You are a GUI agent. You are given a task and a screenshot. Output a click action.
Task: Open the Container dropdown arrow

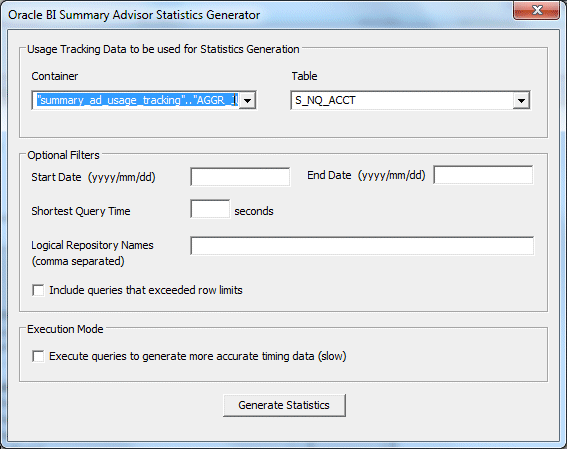point(248,101)
